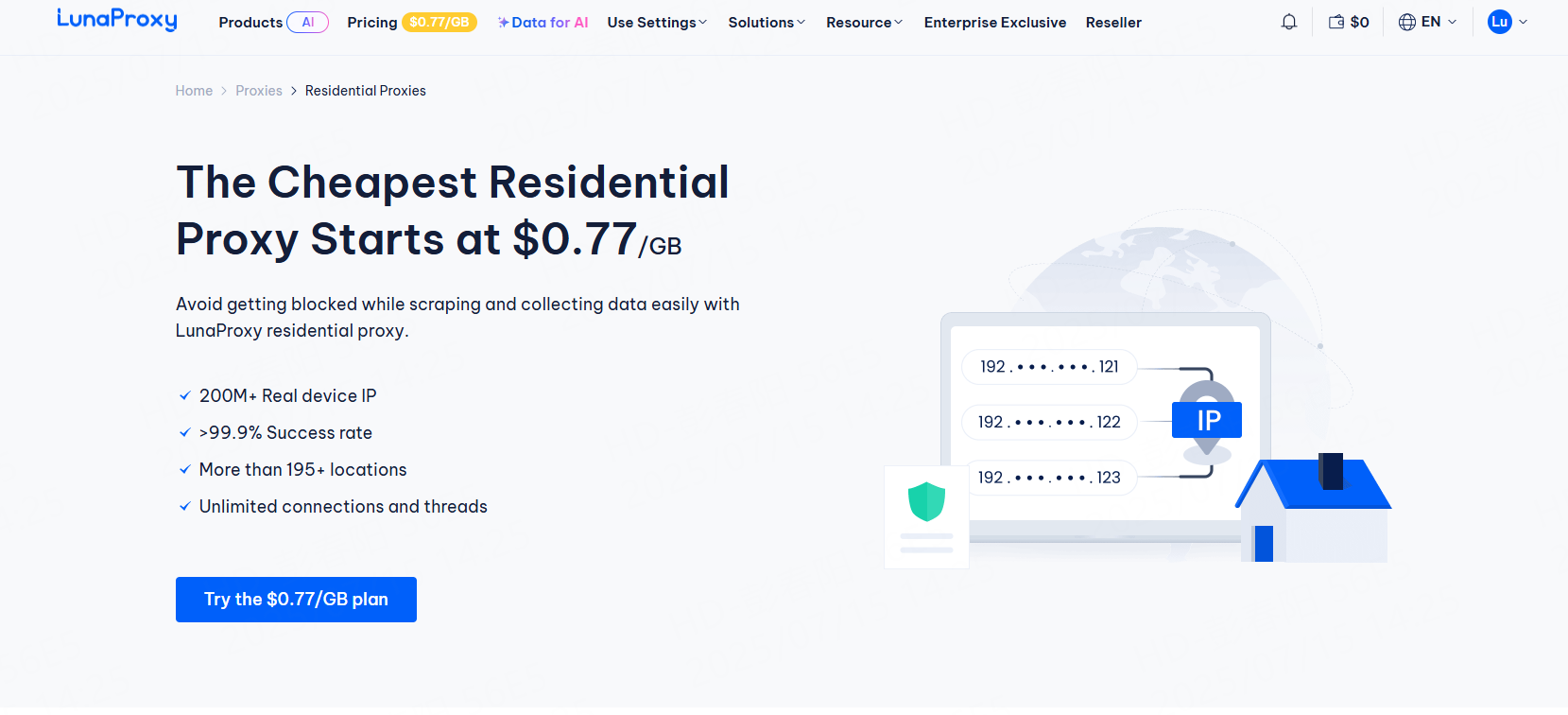Click the AI badge next to Products

click(x=308, y=22)
